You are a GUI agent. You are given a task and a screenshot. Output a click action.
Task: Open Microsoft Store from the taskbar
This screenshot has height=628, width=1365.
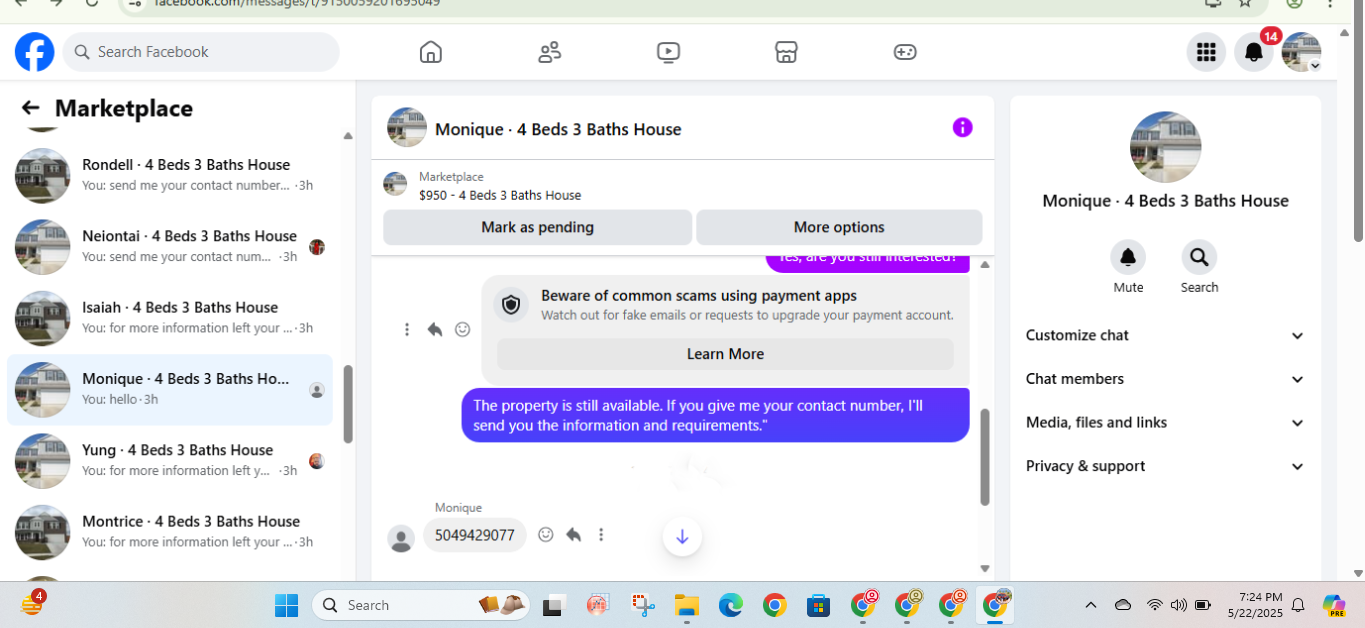(818, 605)
